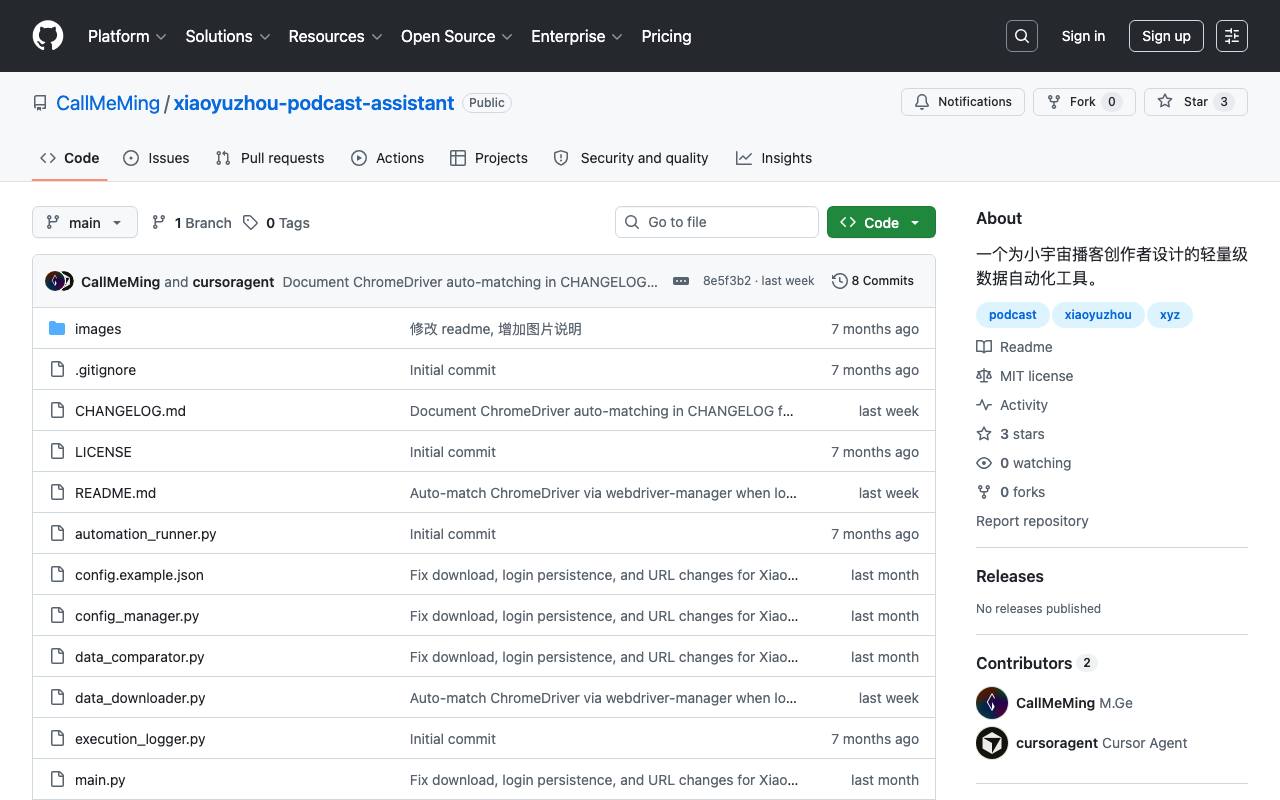Screen dimensions: 1280x800
Task: Select the xyz topic tag
Action: point(1170,315)
